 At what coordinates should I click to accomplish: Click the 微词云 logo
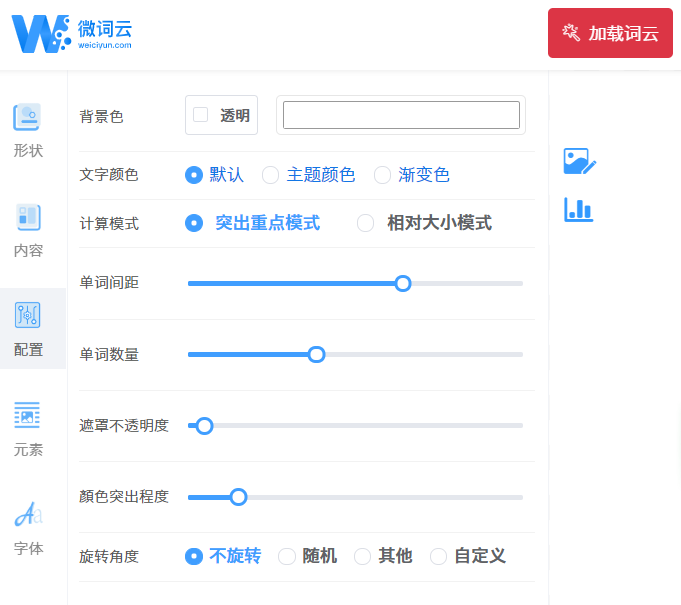point(72,34)
